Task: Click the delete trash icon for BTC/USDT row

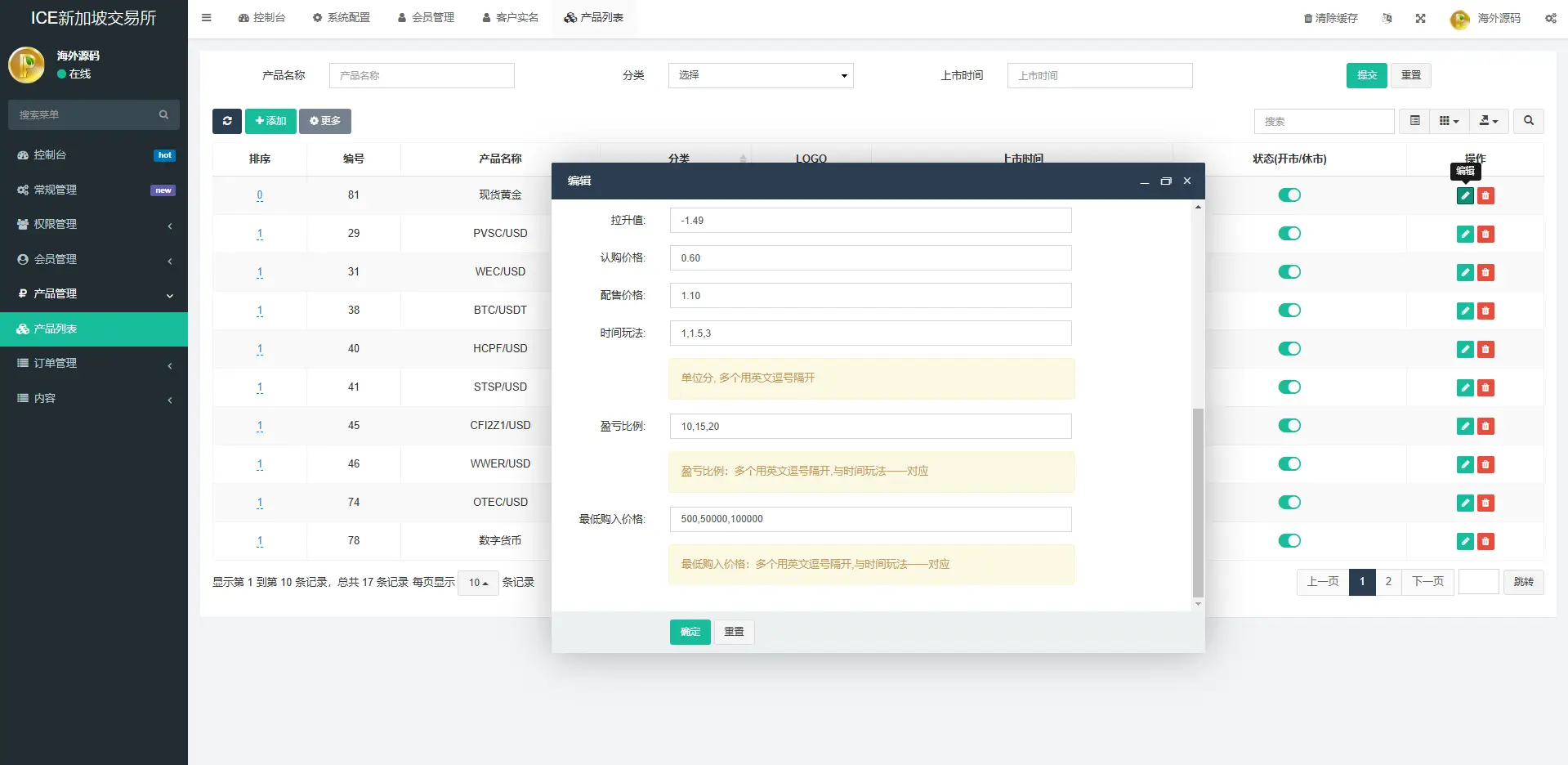Action: click(1485, 311)
